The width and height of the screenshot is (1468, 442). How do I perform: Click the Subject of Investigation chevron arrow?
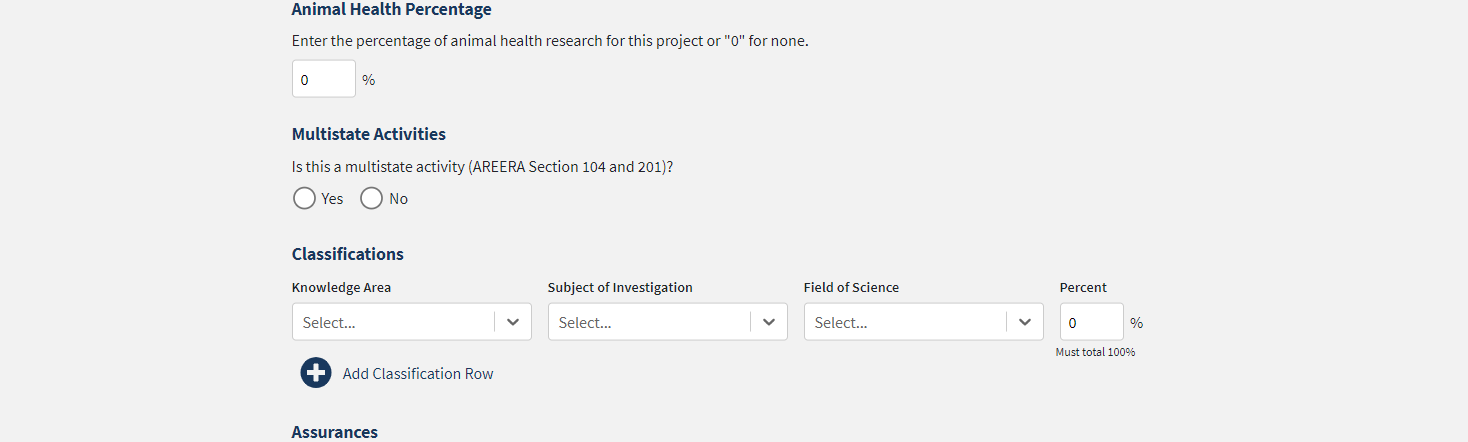(769, 322)
